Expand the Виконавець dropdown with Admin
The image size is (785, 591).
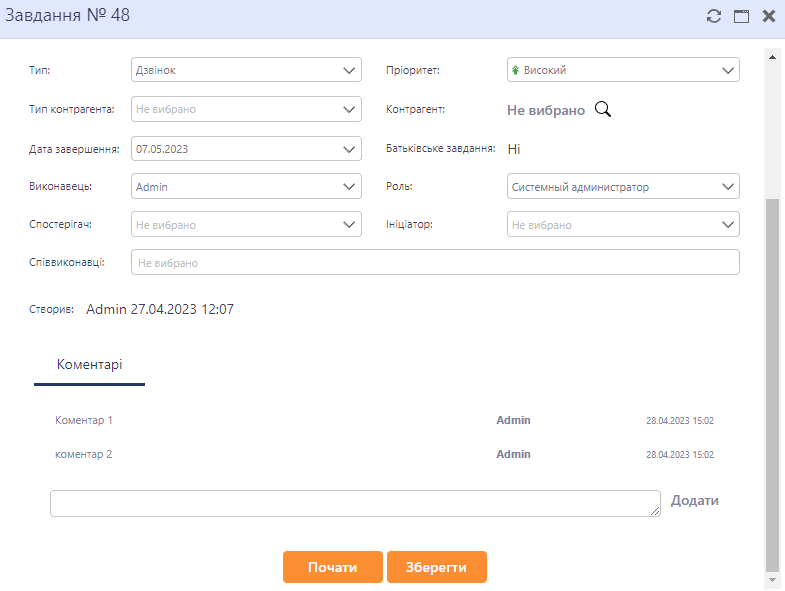[x=246, y=187]
